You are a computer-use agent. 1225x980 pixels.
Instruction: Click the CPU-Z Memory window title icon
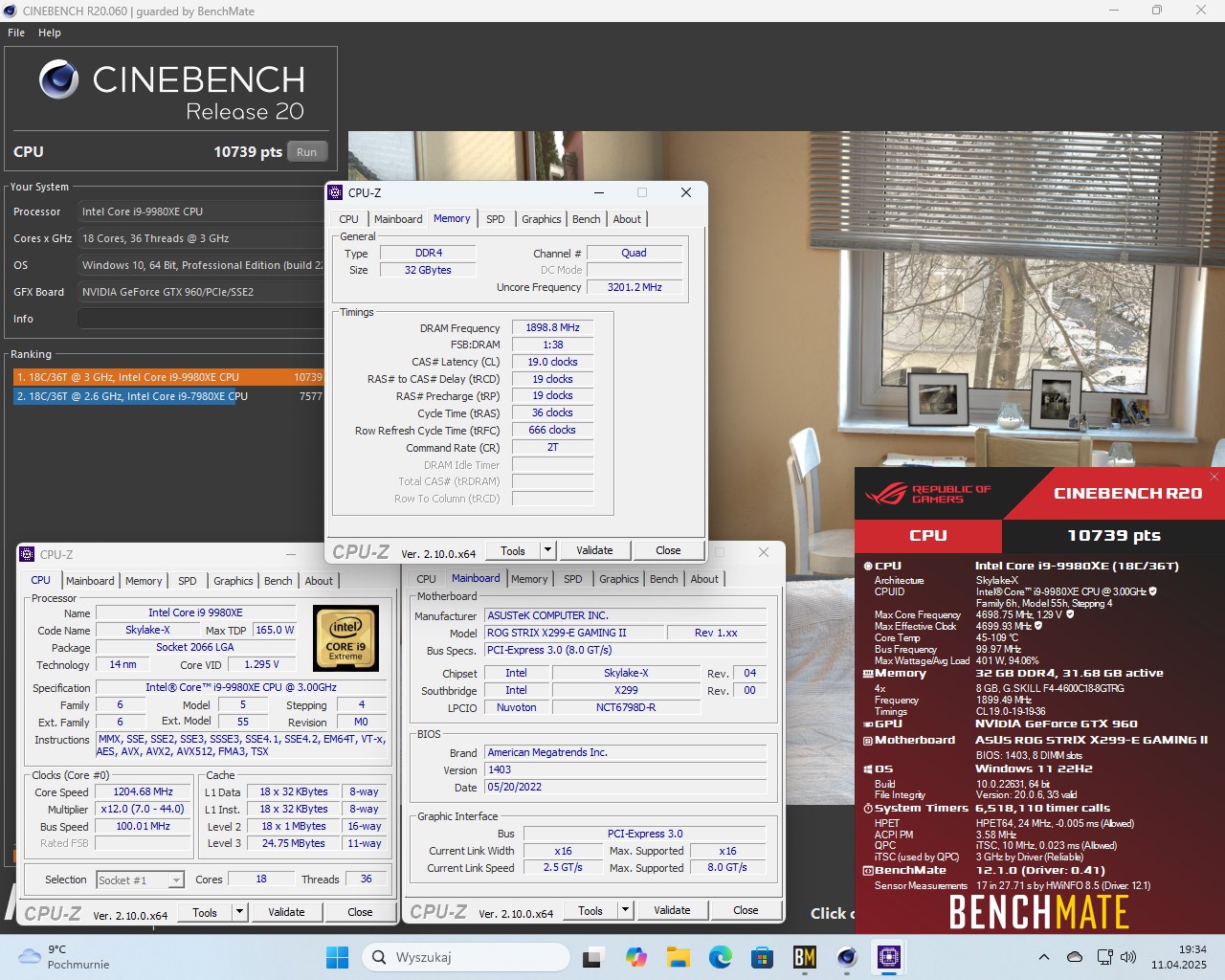tap(335, 192)
